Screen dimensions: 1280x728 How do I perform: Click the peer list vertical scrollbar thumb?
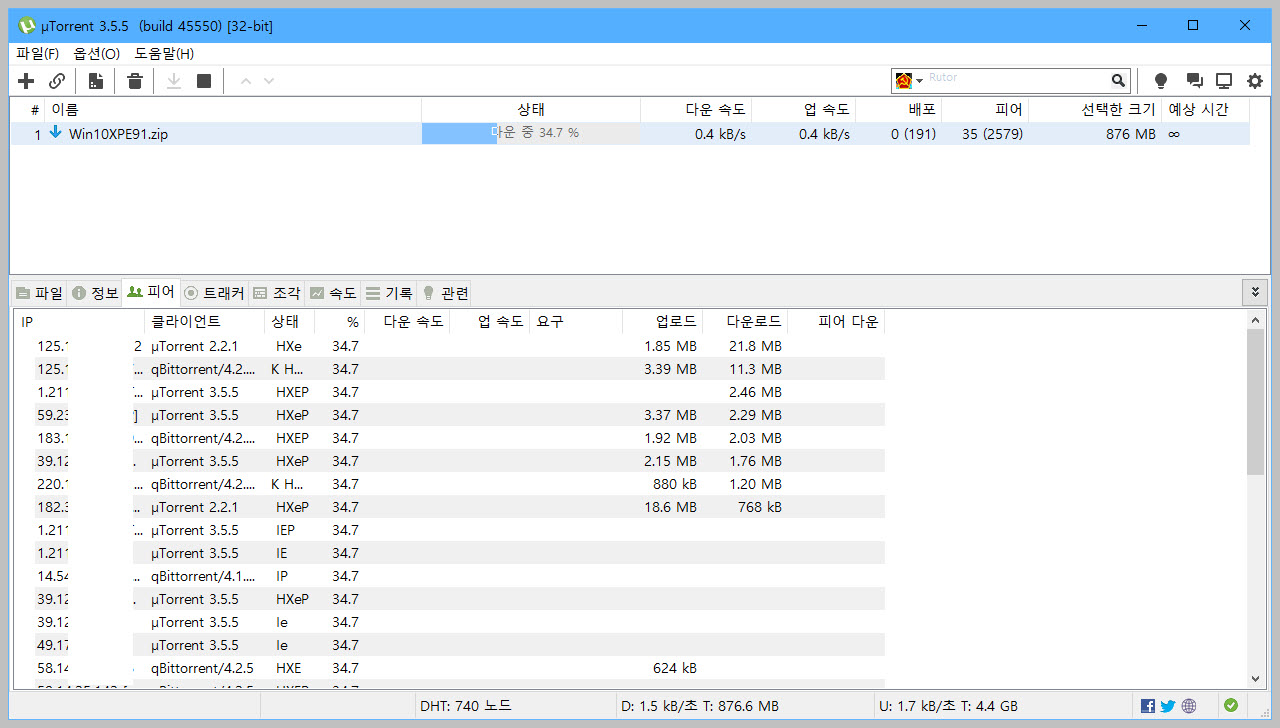click(x=1256, y=402)
